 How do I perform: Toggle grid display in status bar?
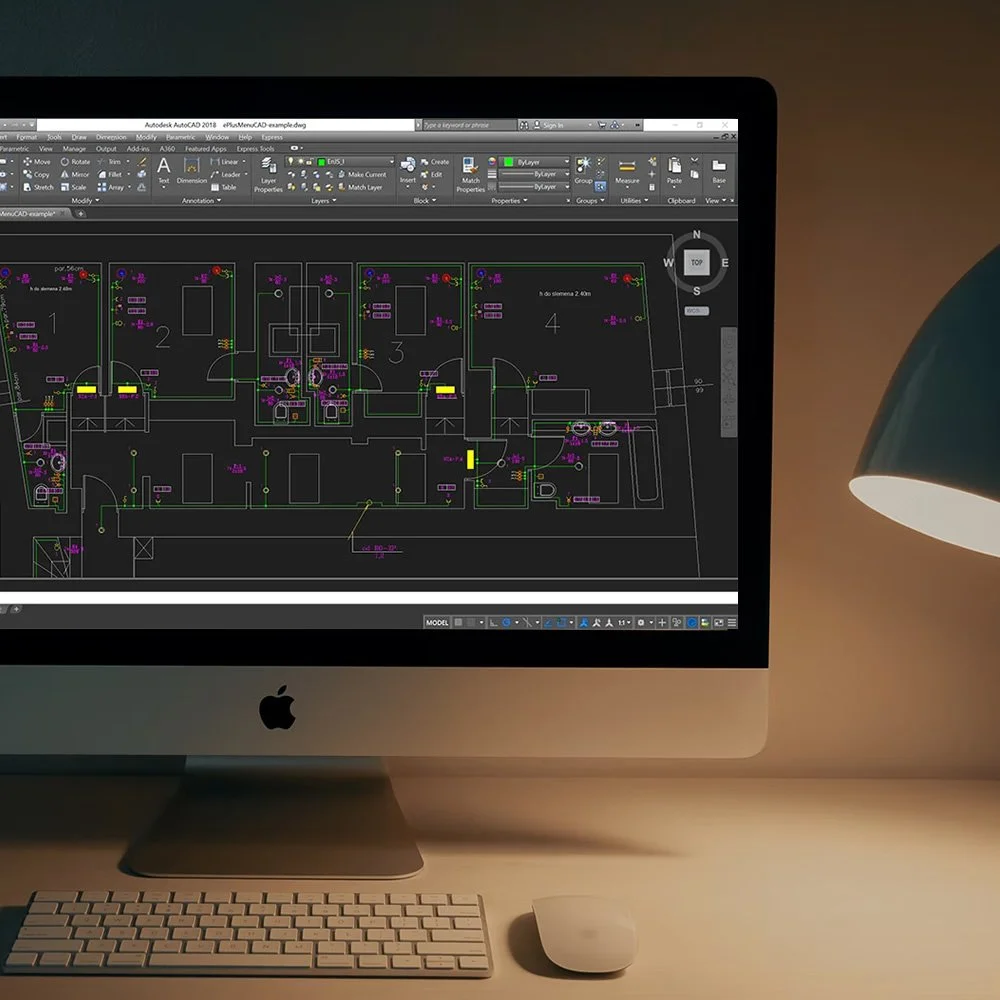(x=458, y=622)
